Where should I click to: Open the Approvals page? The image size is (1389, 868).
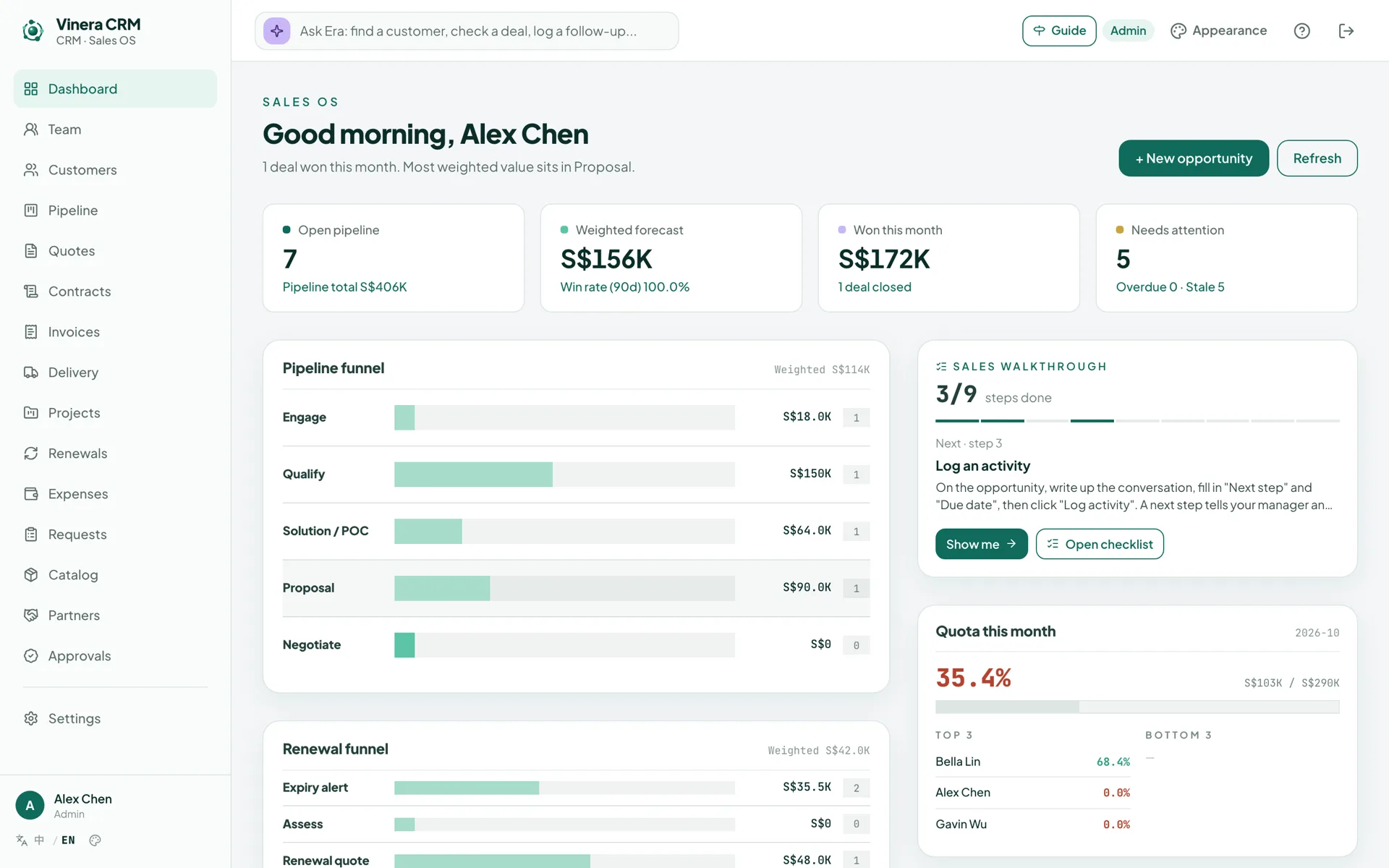pos(115,656)
